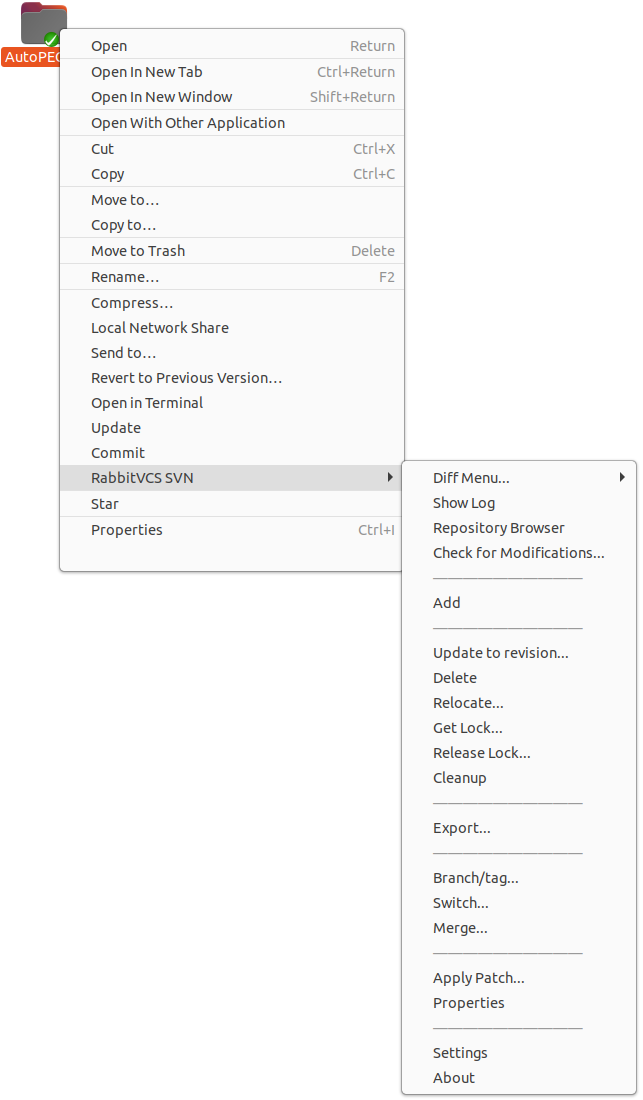Check for Modifications in the repository
643x1100 pixels.
518,552
